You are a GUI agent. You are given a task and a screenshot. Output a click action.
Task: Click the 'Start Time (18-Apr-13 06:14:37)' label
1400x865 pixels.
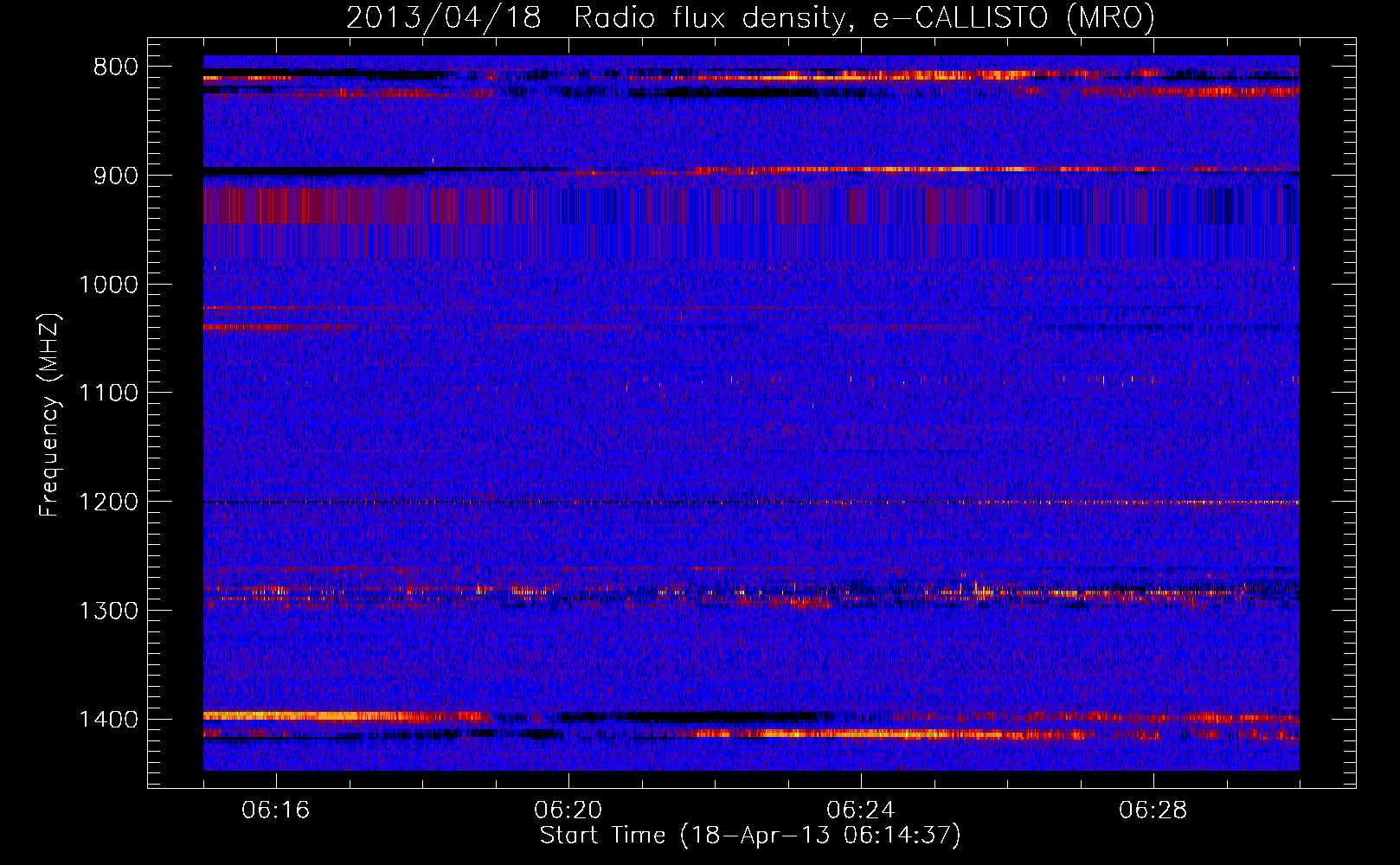750,836
